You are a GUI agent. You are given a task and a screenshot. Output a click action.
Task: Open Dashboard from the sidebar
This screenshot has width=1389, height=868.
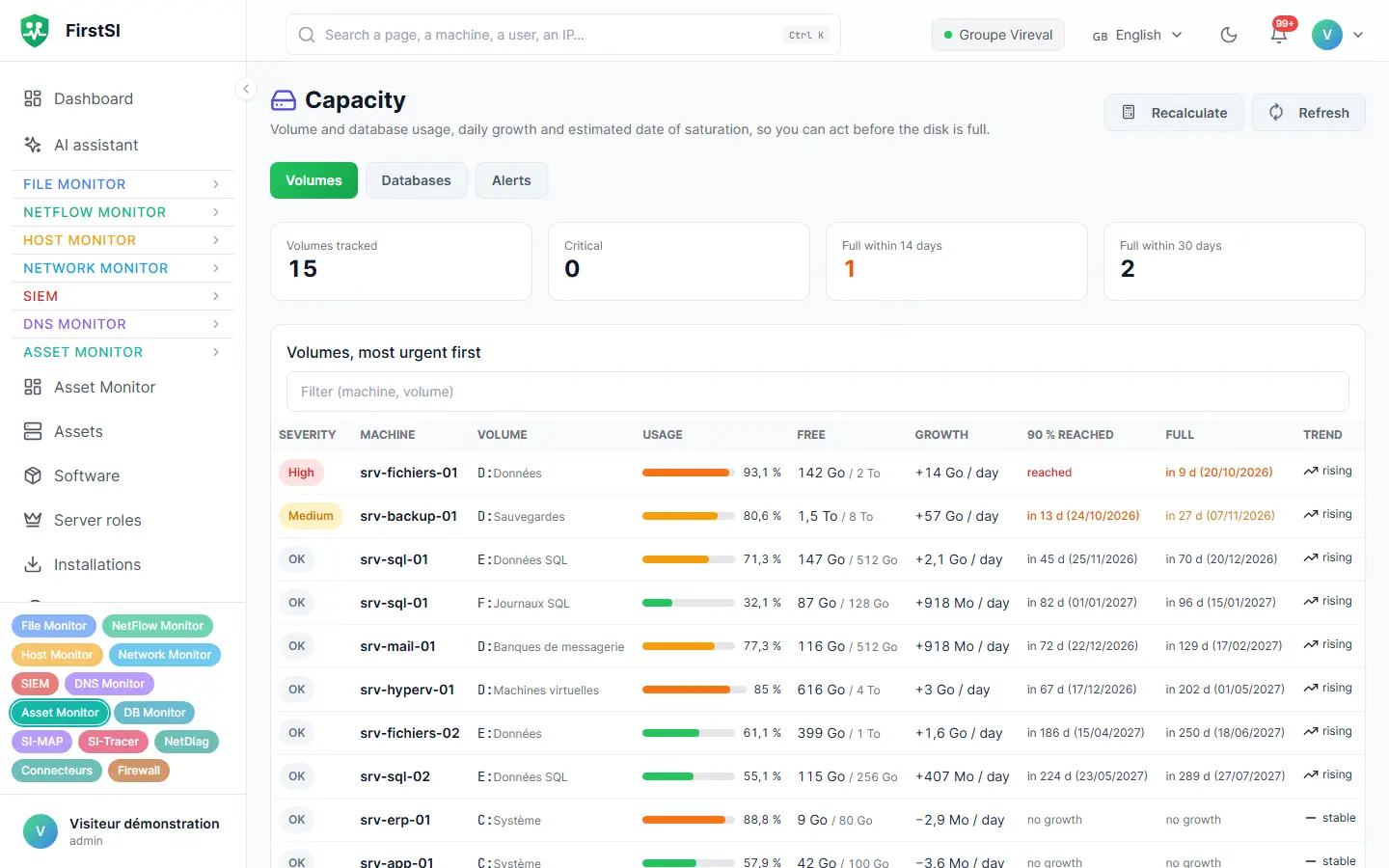coord(123,98)
